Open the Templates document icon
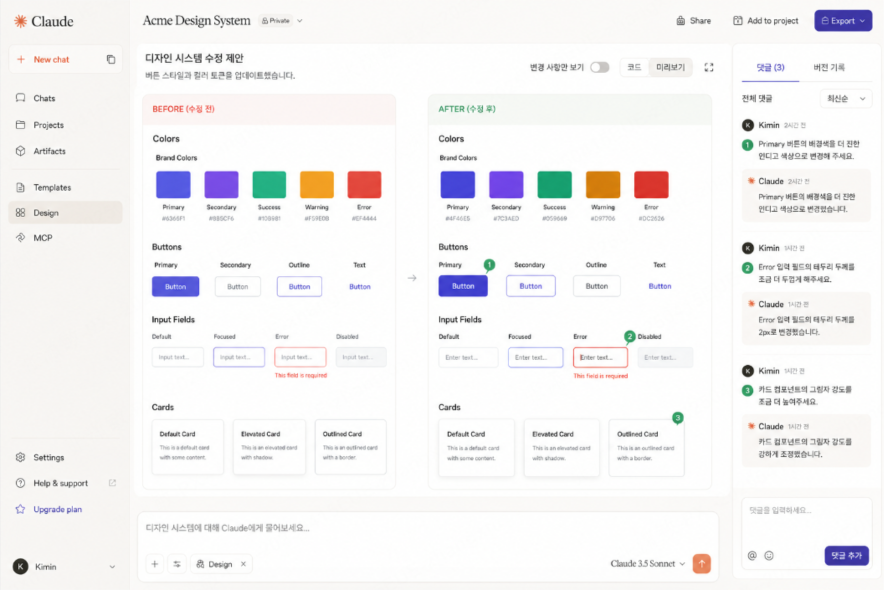The image size is (884, 590). coord(21,187)
